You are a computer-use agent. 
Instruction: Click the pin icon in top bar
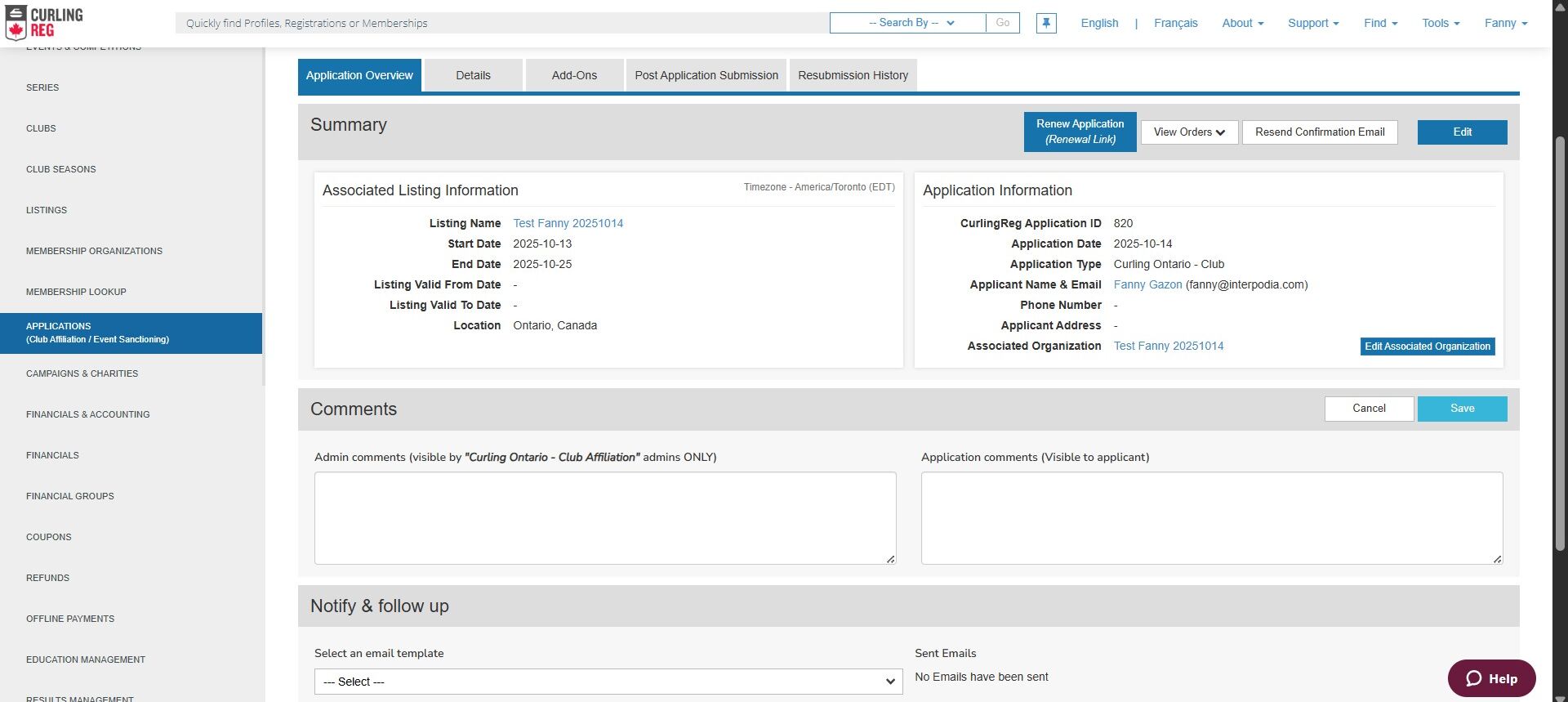[x=1045, y=23]
